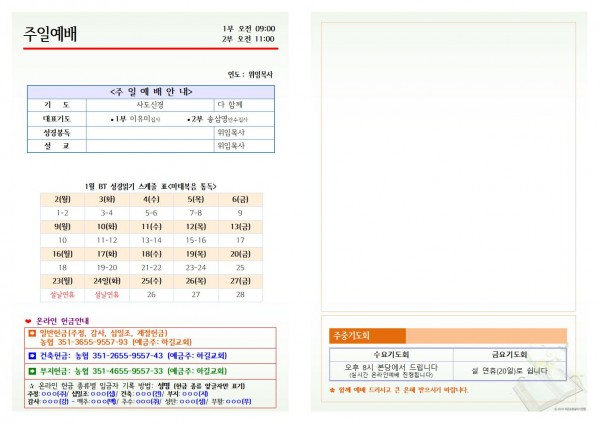Click the orange square icon next to 일반헌금
The width and height of the screenshot is (600, 424).
31,332
